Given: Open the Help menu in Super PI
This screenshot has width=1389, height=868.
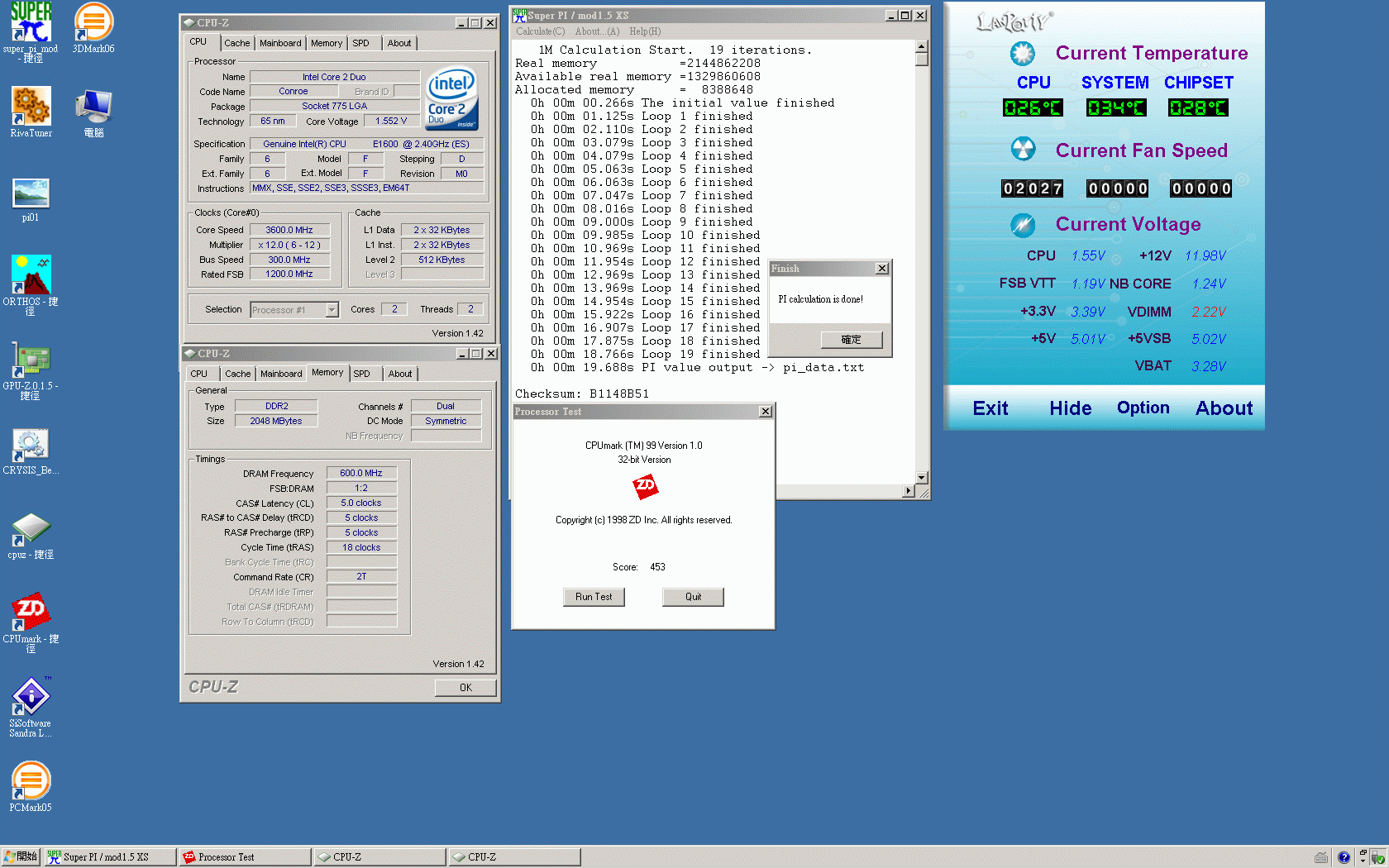Looking at the screenshot, I should tap(645, 31).
